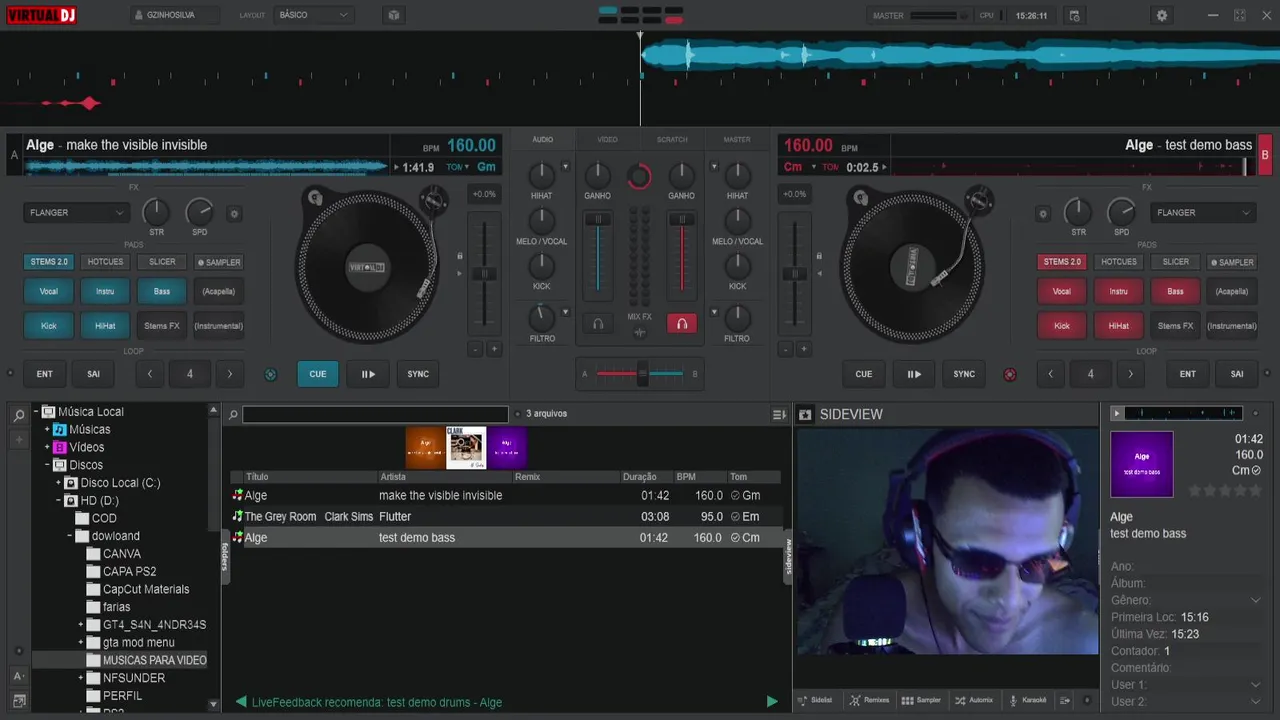Open the BÁSICO layout dropdown
The height and width of the screenshot is (720, 1280).
314,15
